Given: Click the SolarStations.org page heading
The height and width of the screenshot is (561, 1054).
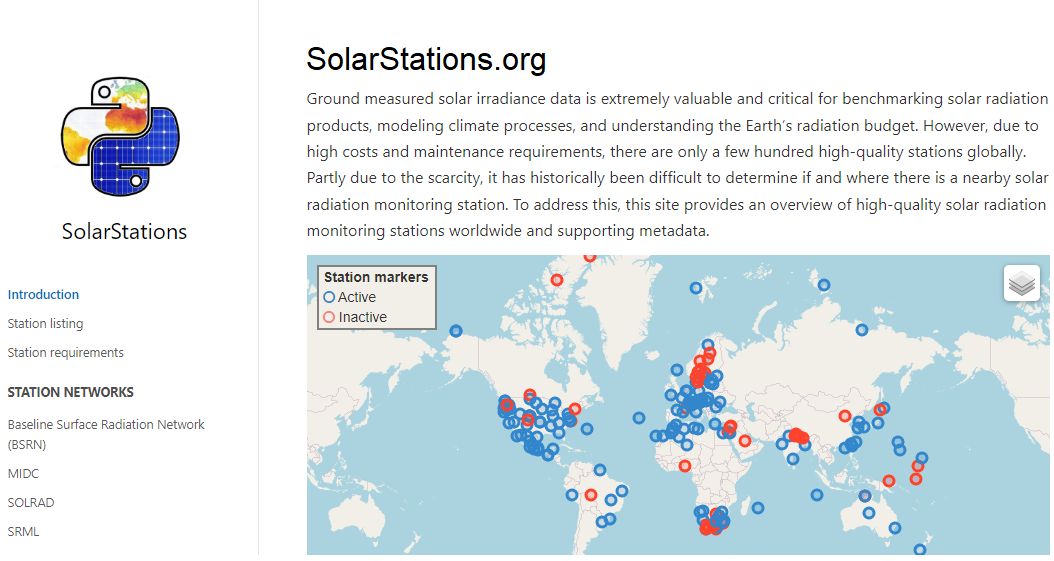Looking at the screenshot, I should [426, 60].
